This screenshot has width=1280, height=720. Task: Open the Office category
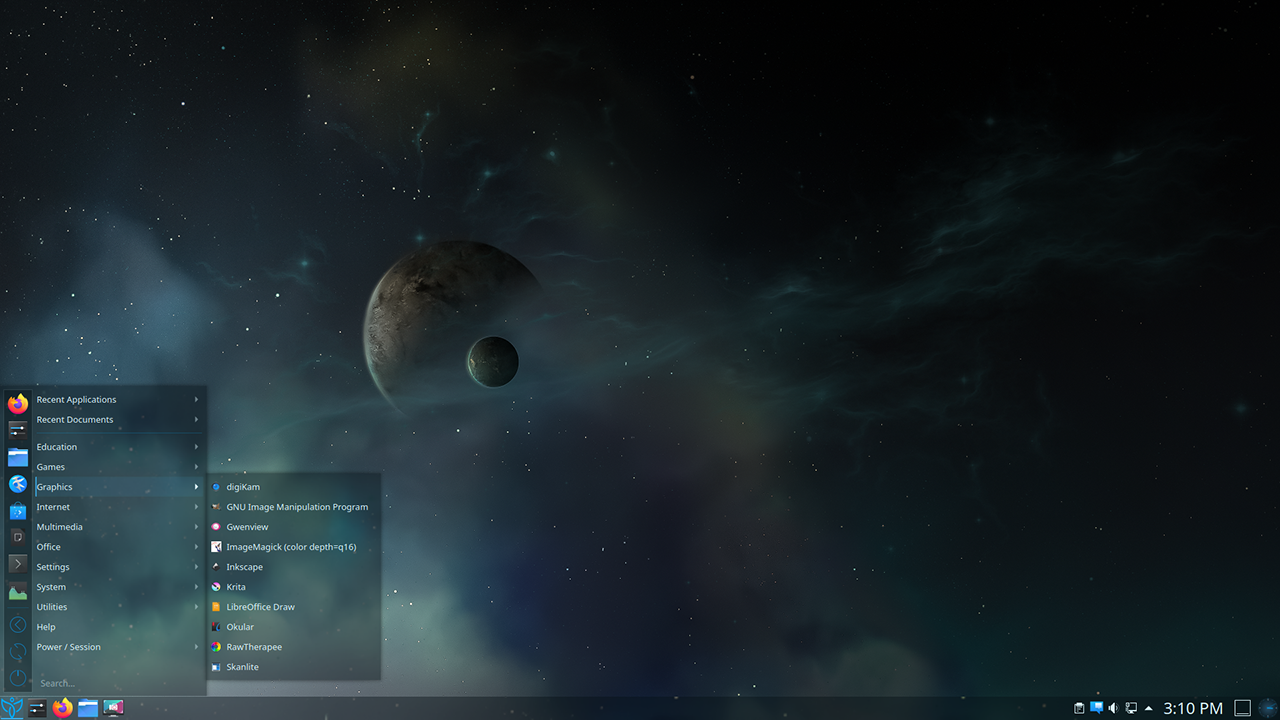[x=119, y=547]
